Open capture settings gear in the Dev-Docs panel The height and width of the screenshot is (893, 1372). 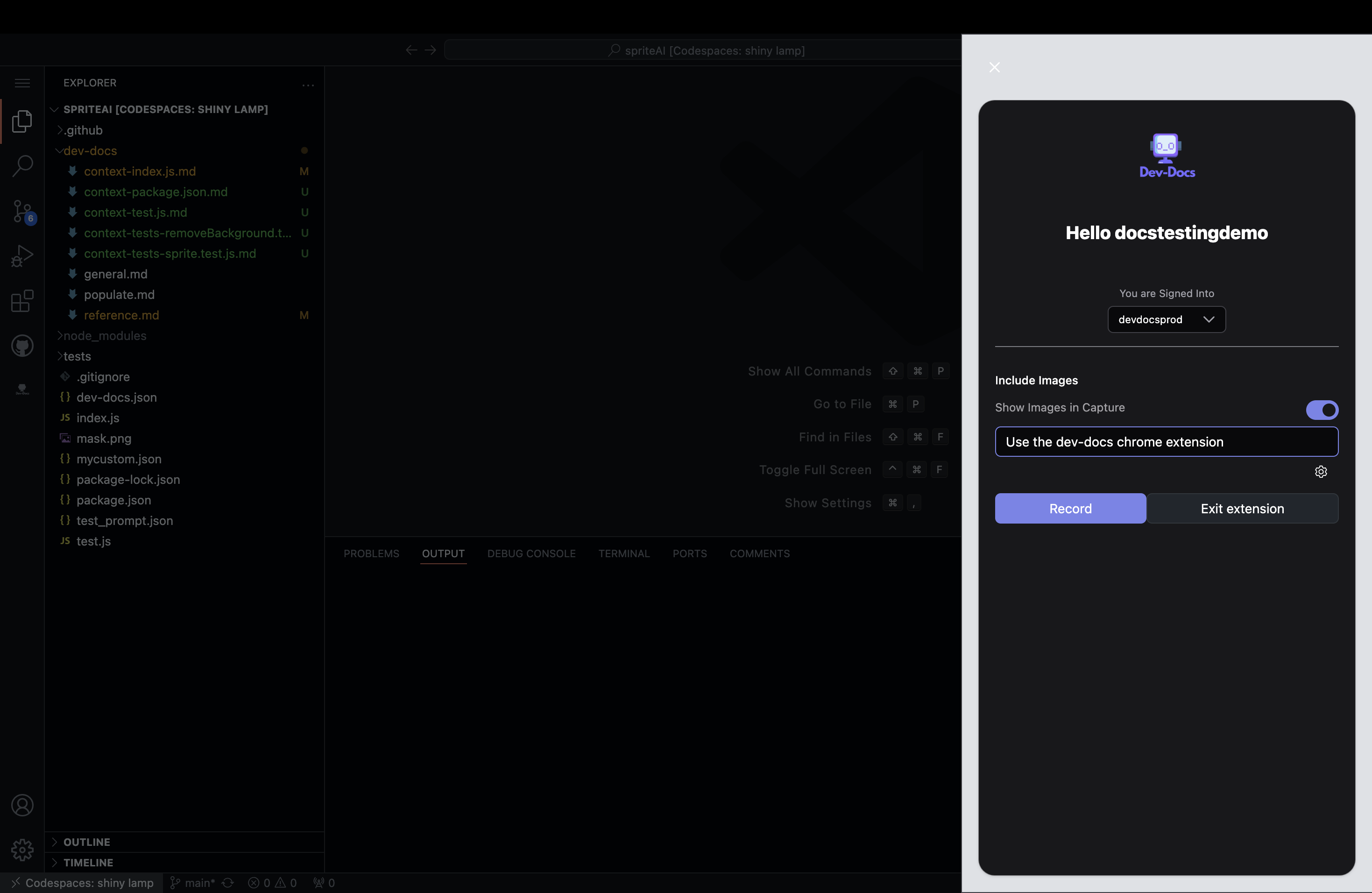click(x=1321, y=472)
